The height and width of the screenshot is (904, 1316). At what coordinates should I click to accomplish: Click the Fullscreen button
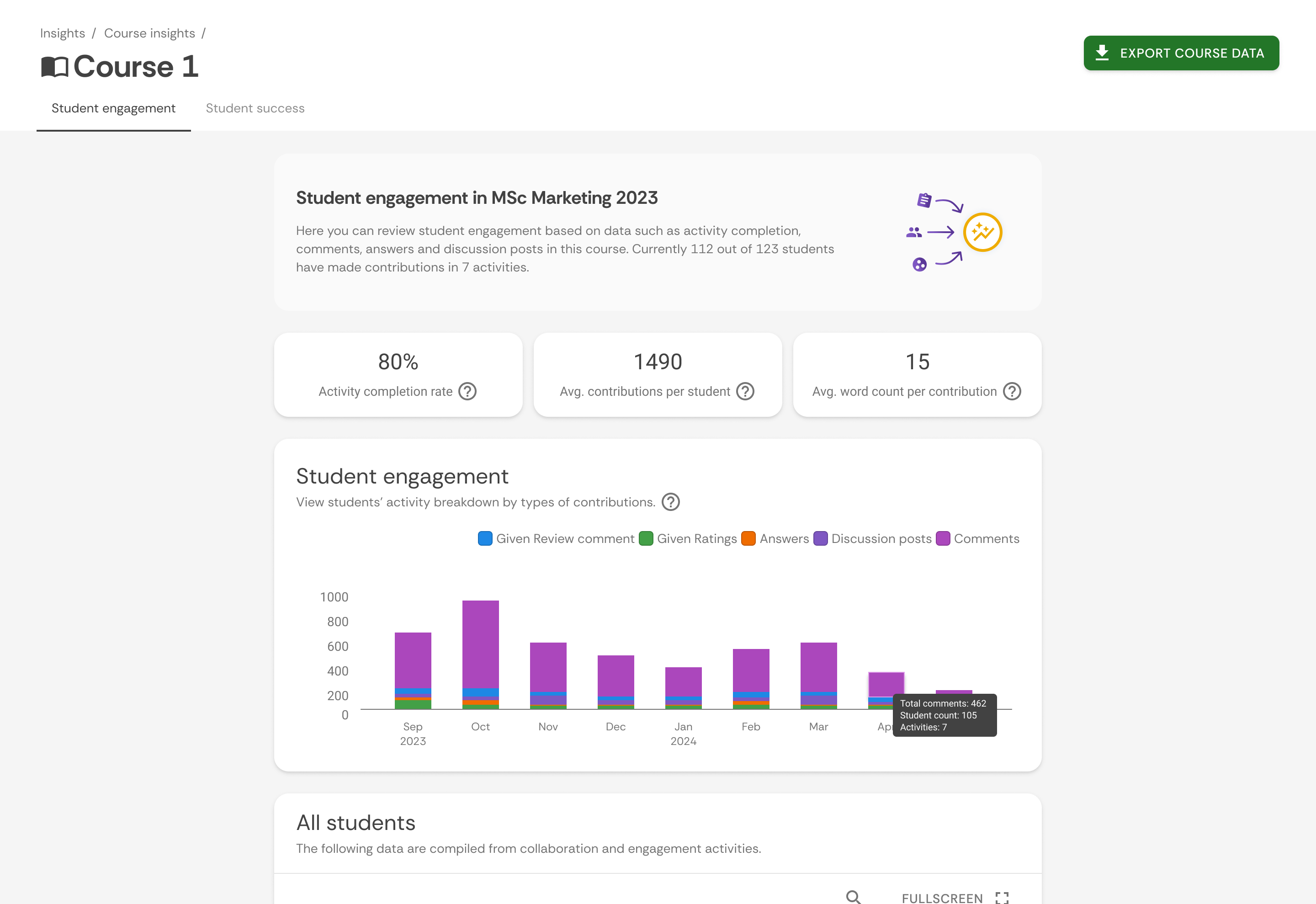[955, 898]
